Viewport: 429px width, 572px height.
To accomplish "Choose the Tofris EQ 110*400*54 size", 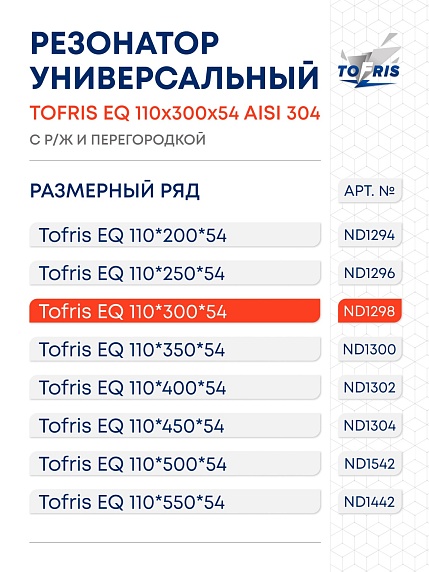I will 175,387.
